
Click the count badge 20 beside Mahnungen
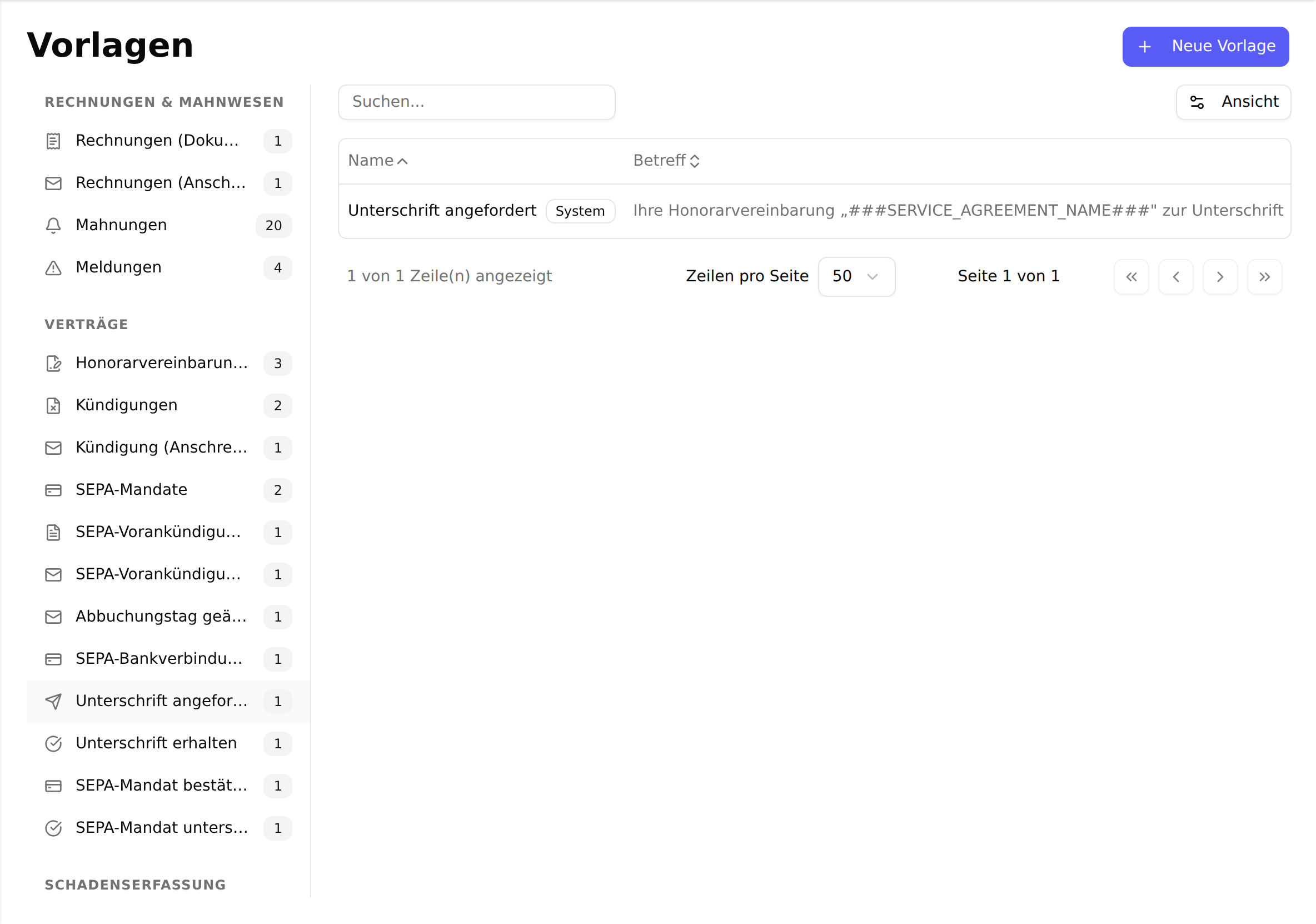pyautogui.click(x=273, y=225)
